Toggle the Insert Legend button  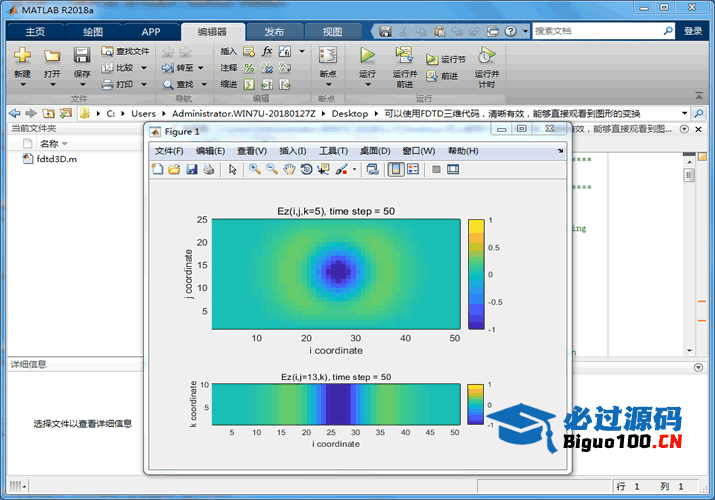pyautogui.click(x=412, y=170)
